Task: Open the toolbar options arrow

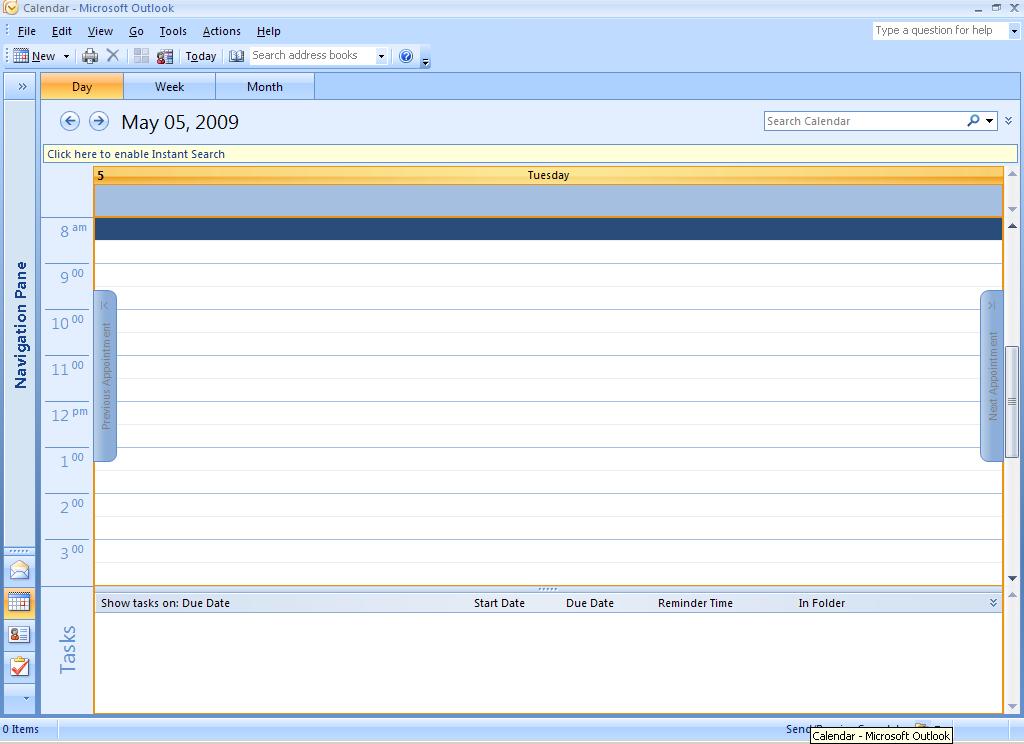Action: pos(425,62)
